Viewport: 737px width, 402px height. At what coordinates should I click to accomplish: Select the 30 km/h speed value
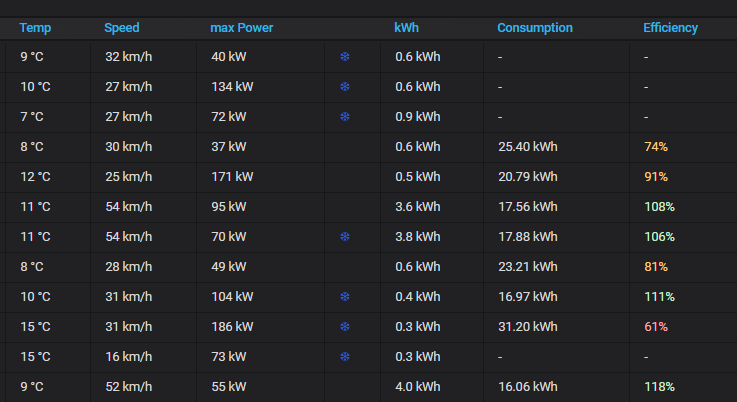(x=128, y=147)
